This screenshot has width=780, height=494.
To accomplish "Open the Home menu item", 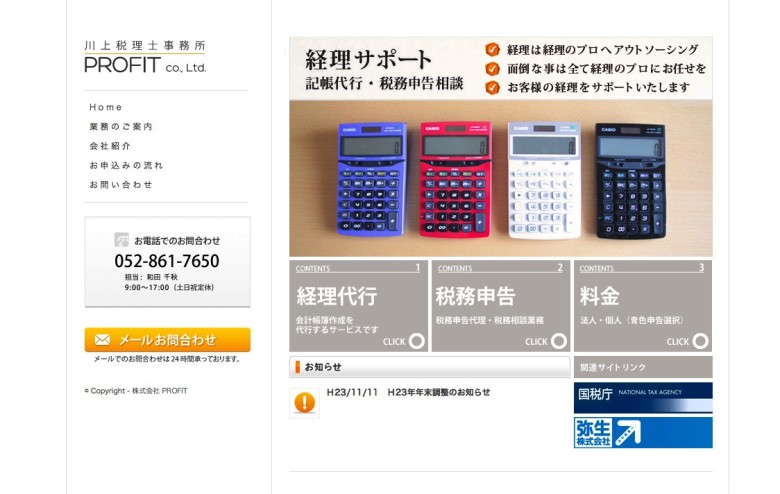I will coord(105,107).
